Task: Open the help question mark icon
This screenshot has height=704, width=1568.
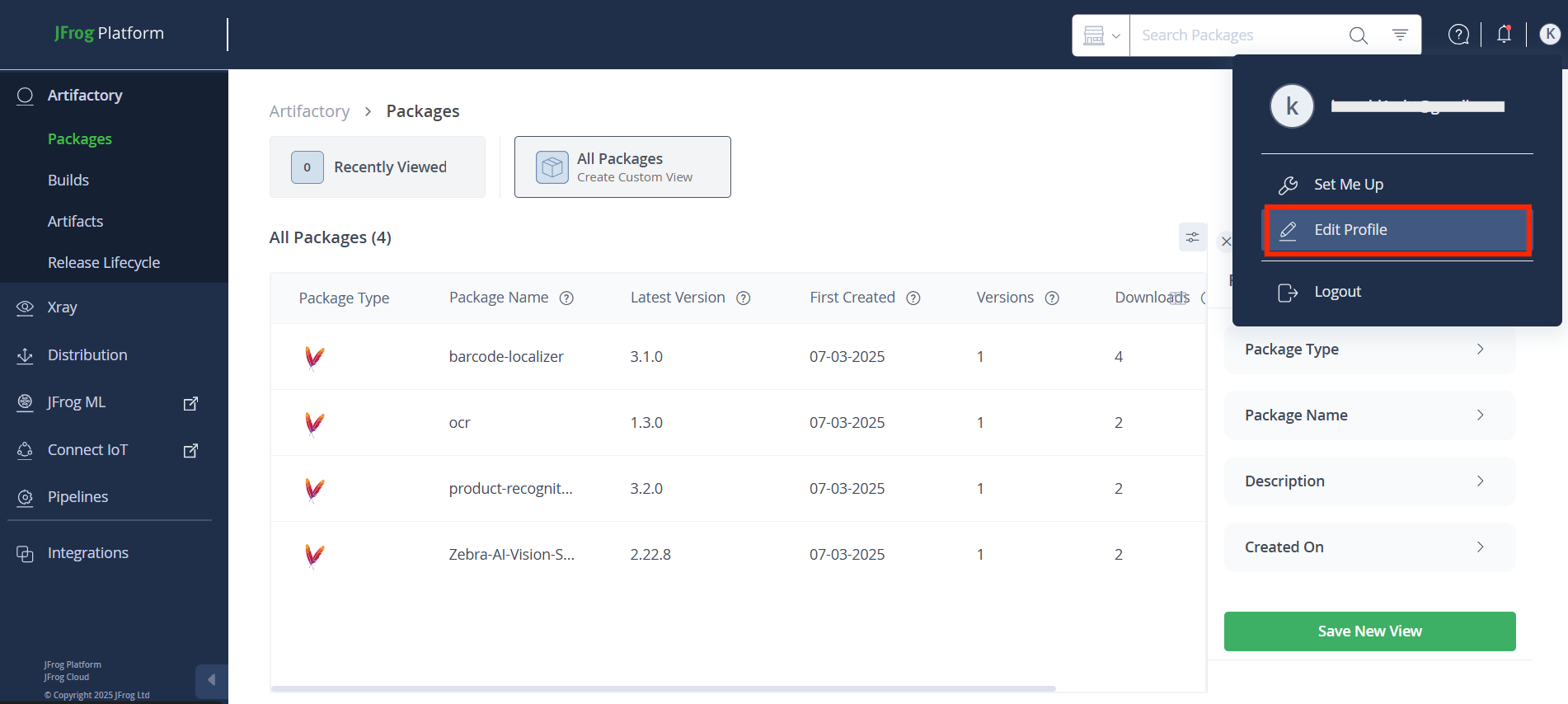Action: [1458, 35]
